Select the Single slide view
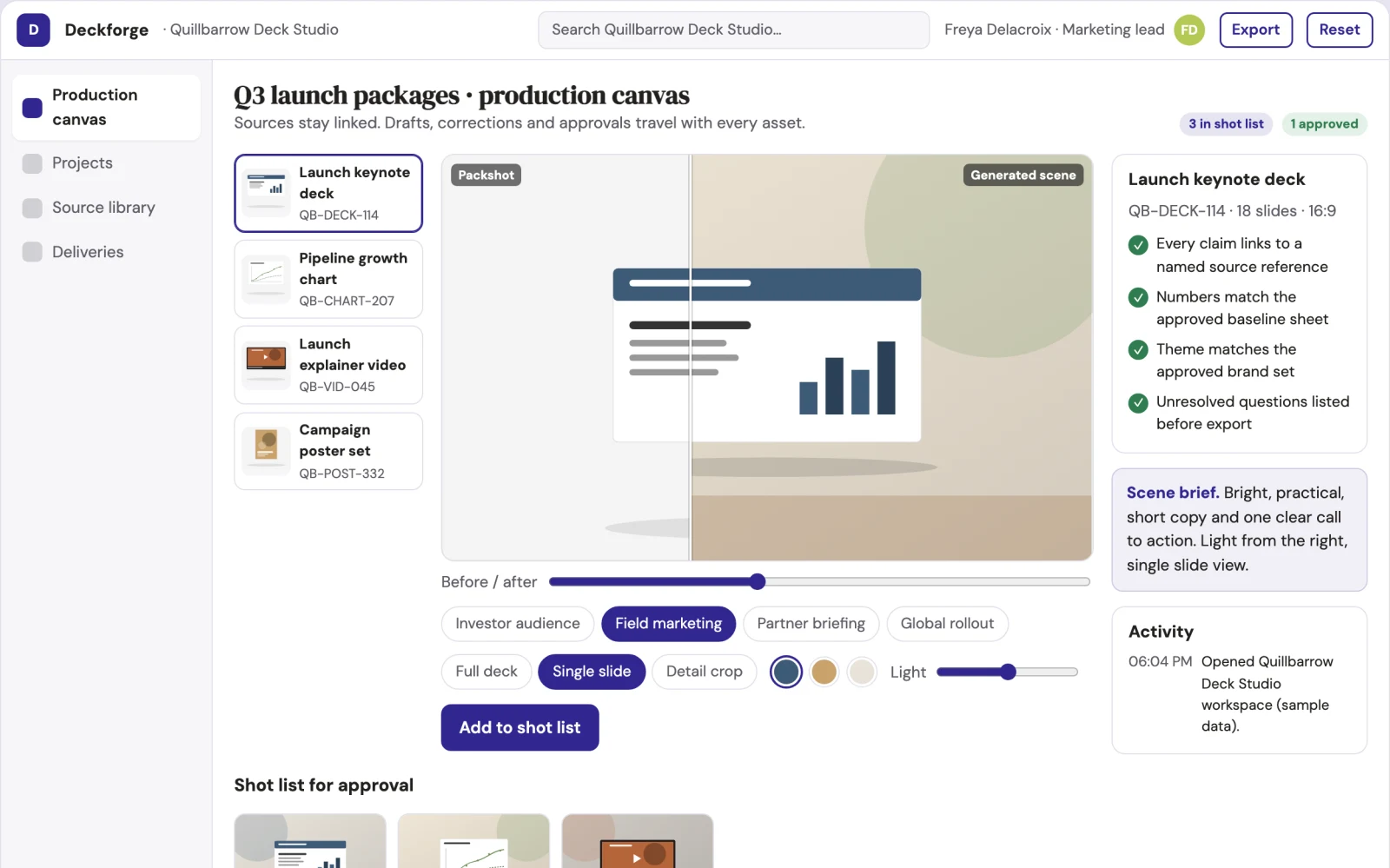The width and height of the screenshot is (1390, 868). (x=592, y=672)
